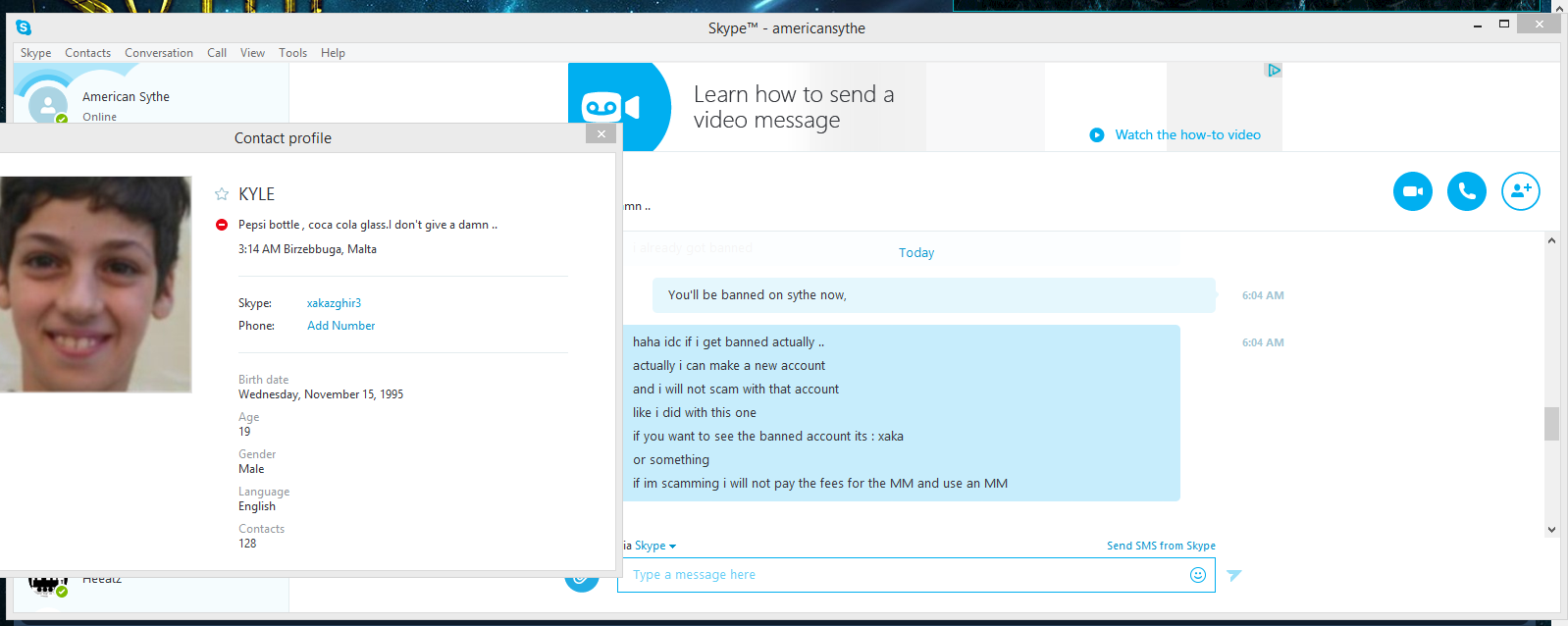This screenshot has width=1568, height=626.
Task: Open the Call menu
Action: tap(217, 53)
